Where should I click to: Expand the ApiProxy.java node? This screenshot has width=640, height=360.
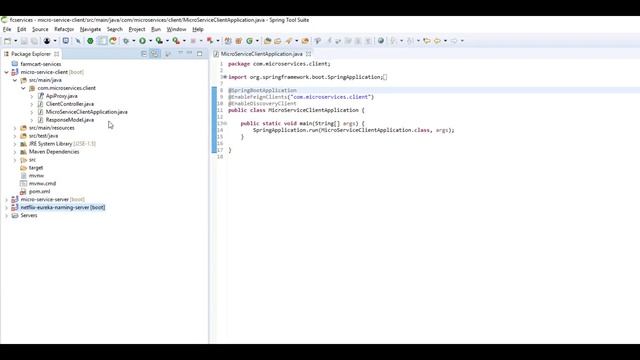(32, 96)
